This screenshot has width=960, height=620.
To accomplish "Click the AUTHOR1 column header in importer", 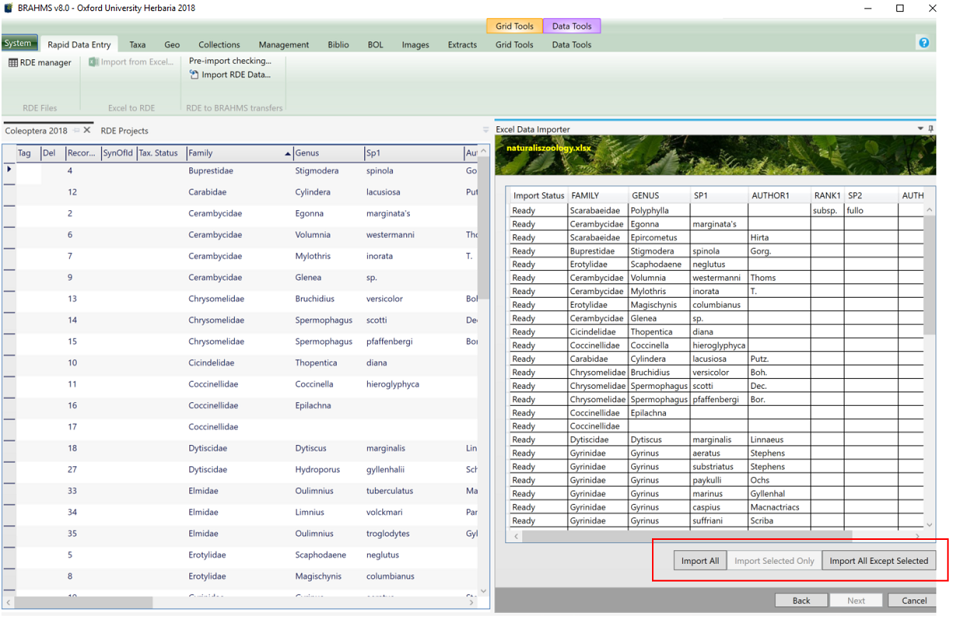I will point(779,196).
